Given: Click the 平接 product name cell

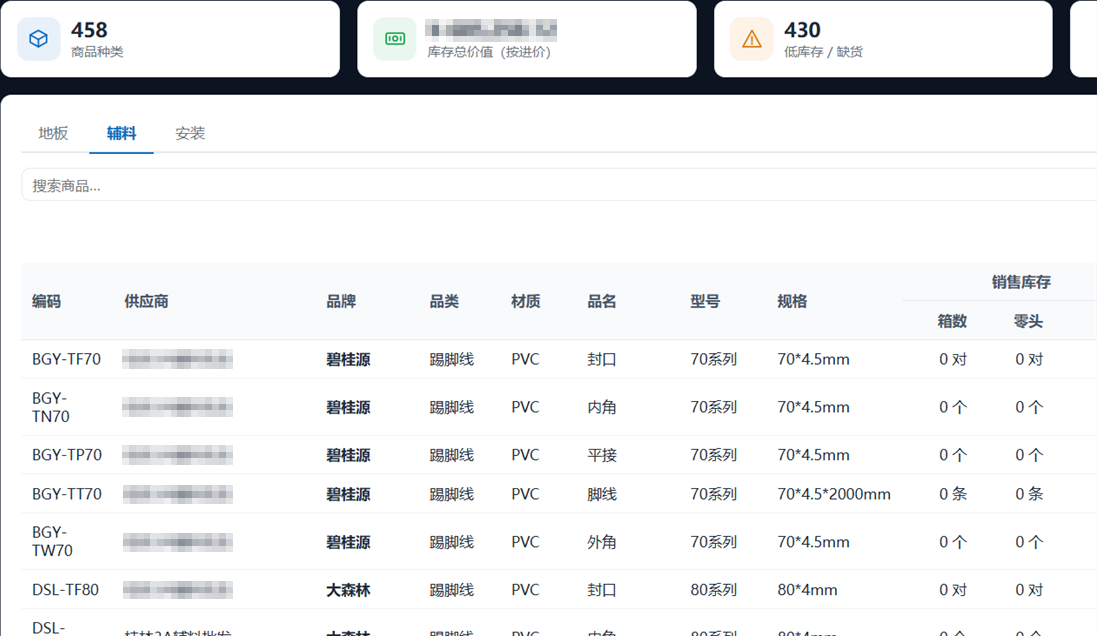Looking at the screenshot, I should tap(602, 455).
